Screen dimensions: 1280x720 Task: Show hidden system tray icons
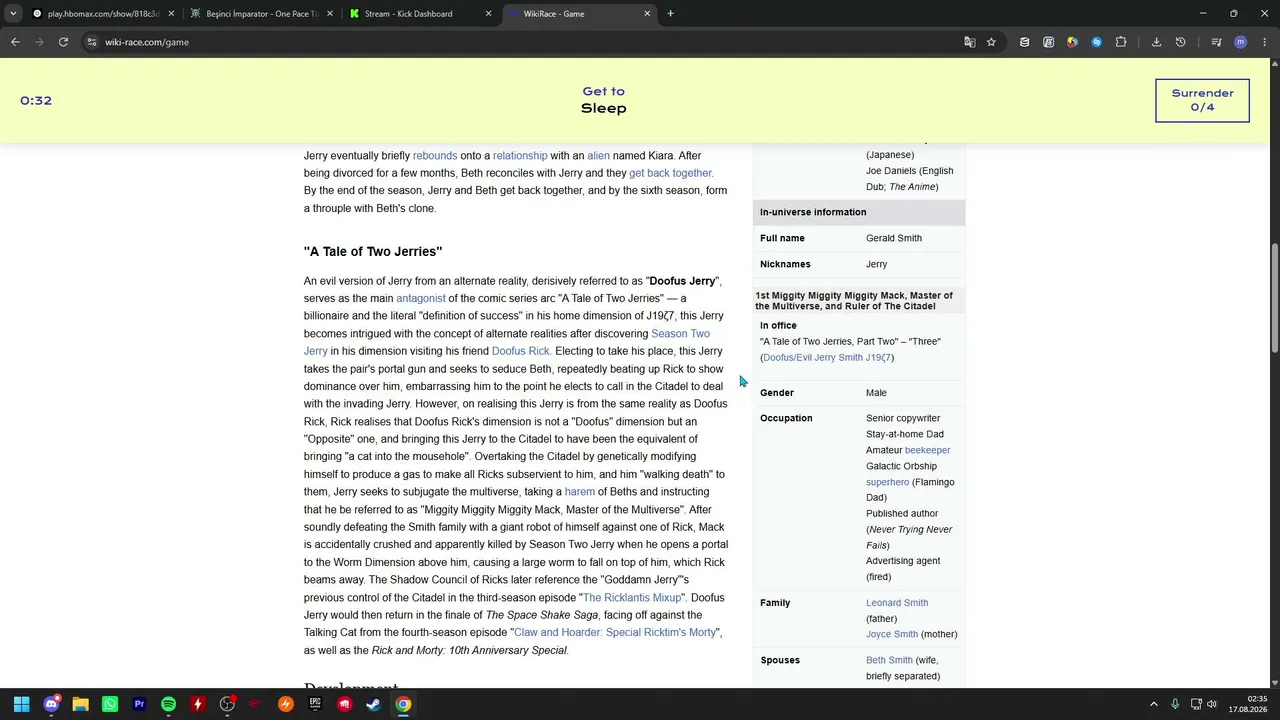pyautogui.click(x=1153, y=704)
